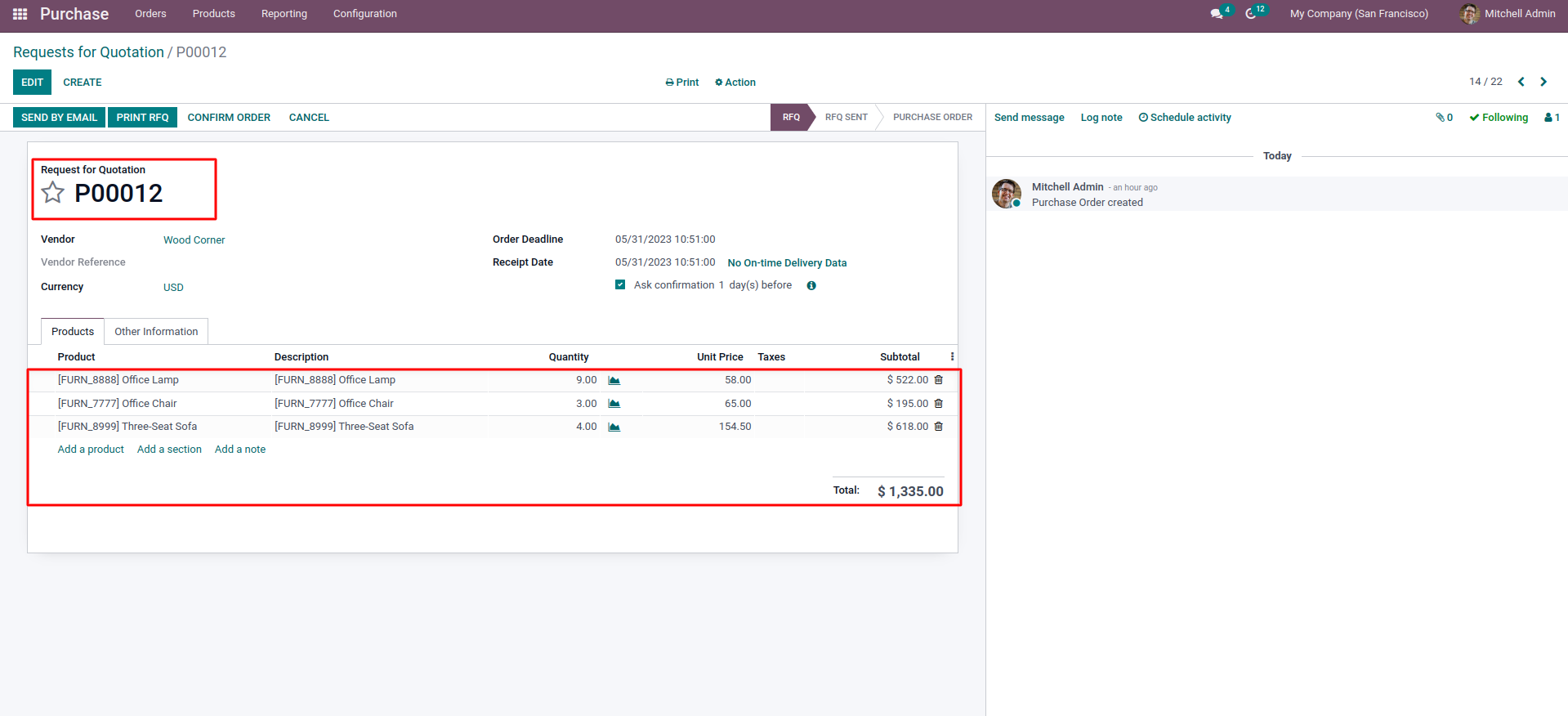The width and height of the screenshot is (1568, 716).
Task: Click Add a product link
Action: click(91, 450)
